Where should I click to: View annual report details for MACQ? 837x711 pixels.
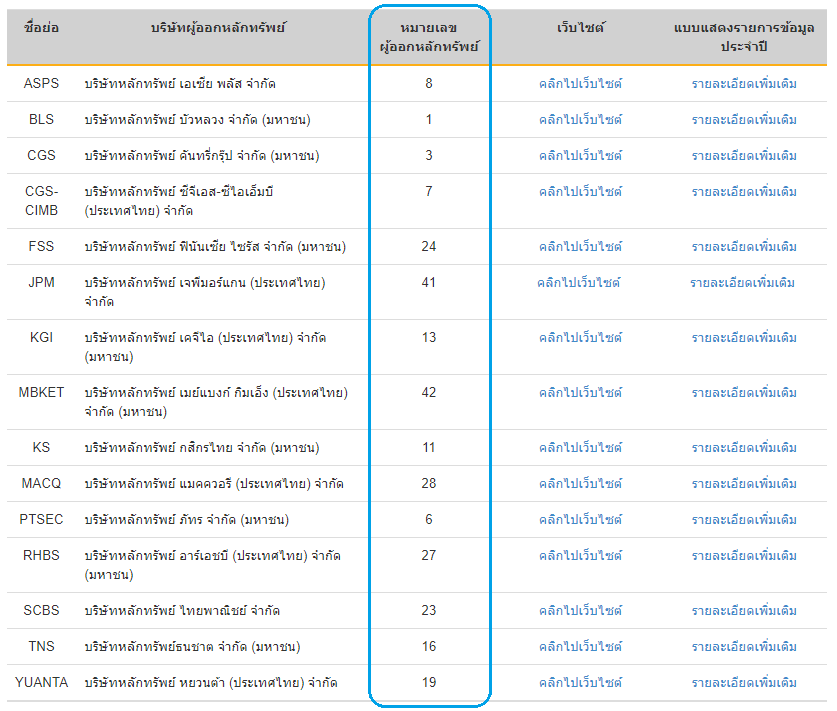(744, 484)
